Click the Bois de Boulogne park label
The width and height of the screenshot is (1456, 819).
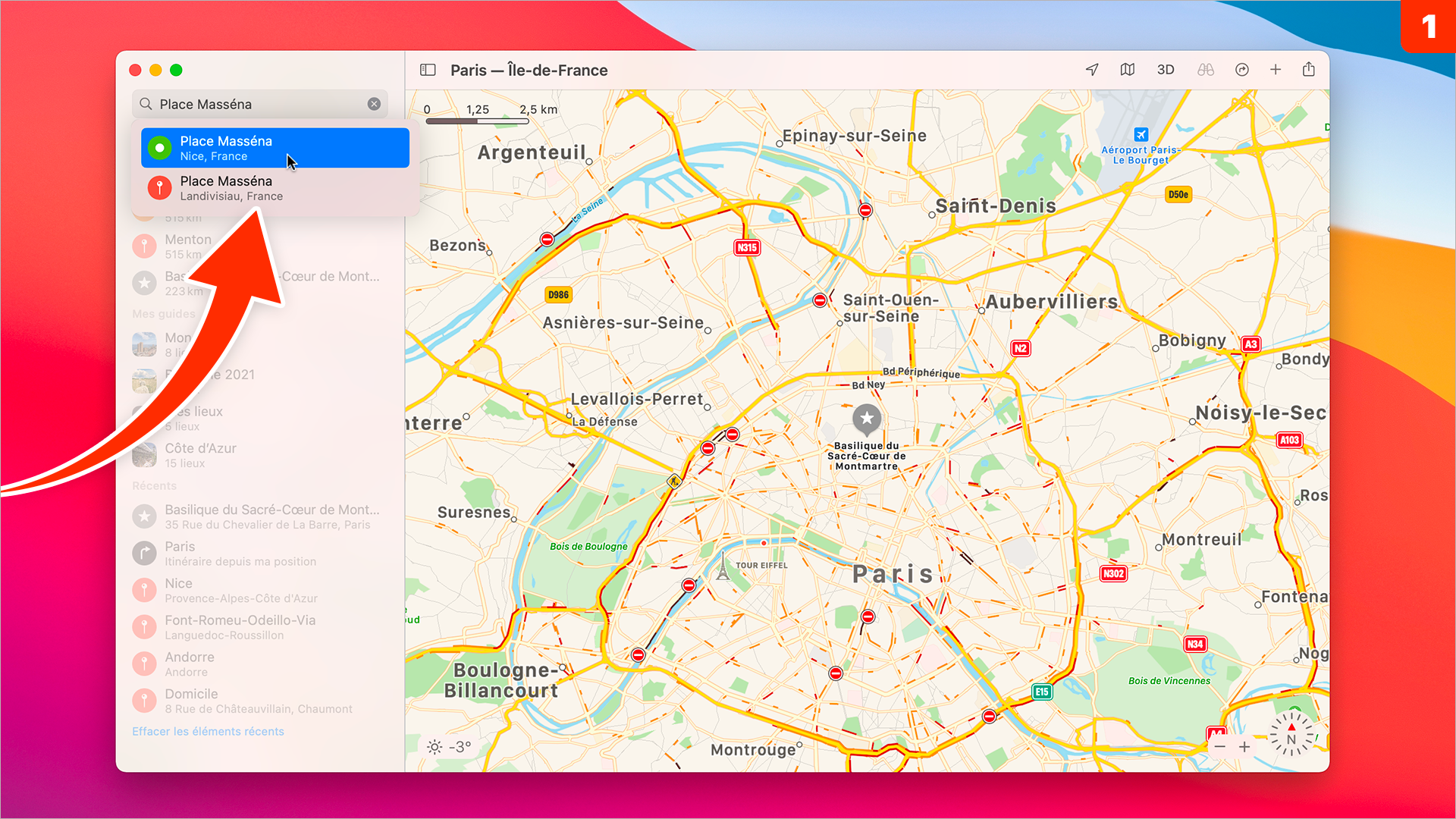(588, 546)
